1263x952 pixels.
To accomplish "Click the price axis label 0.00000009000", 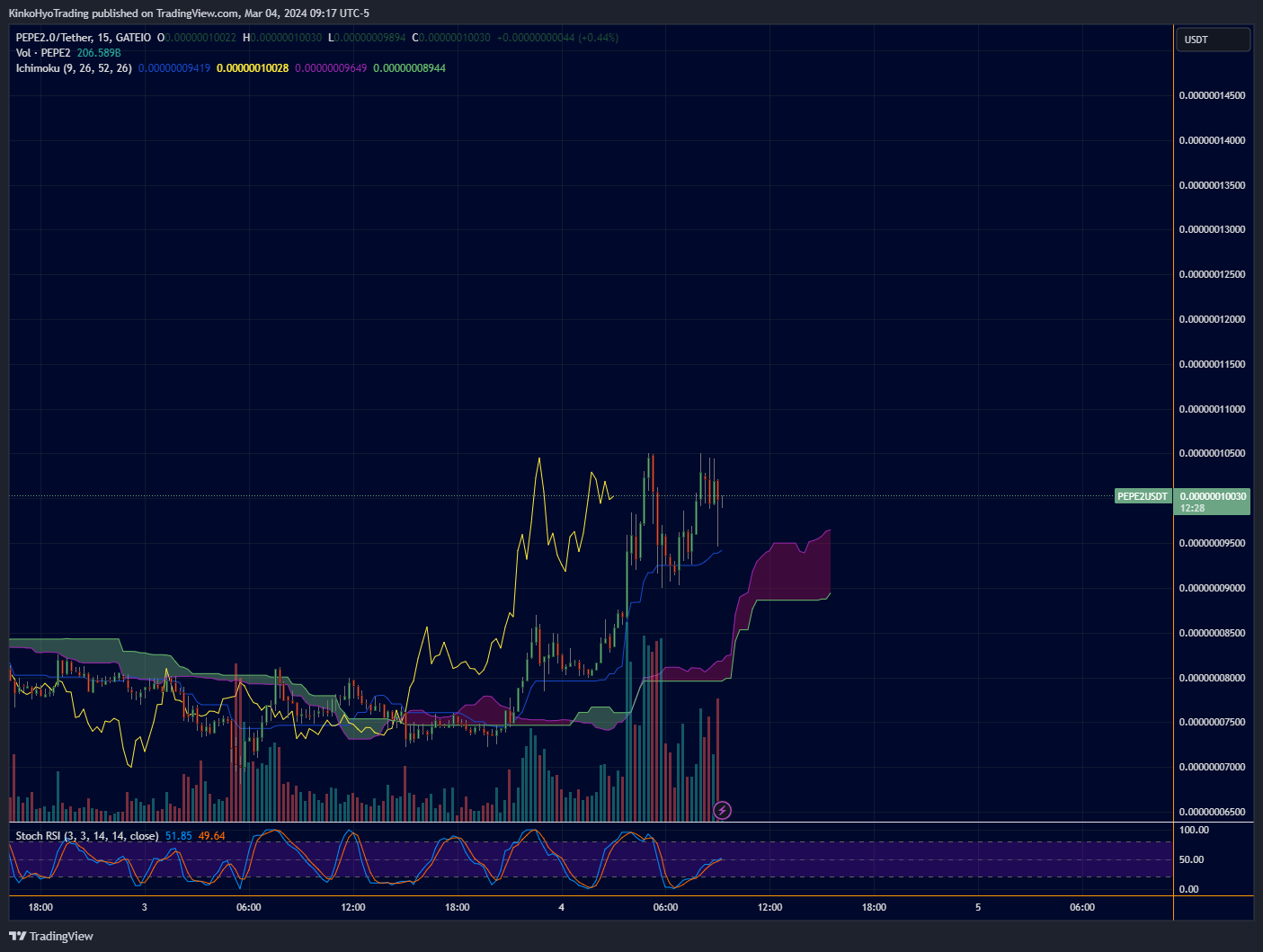I will [x=1213, y=588].
